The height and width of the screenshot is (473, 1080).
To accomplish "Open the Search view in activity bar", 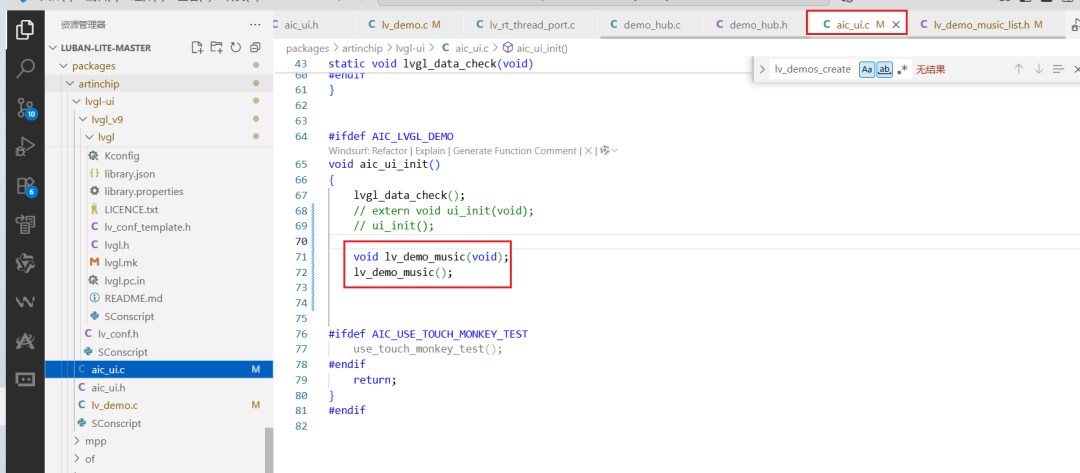I will click(x=25, y=68).
